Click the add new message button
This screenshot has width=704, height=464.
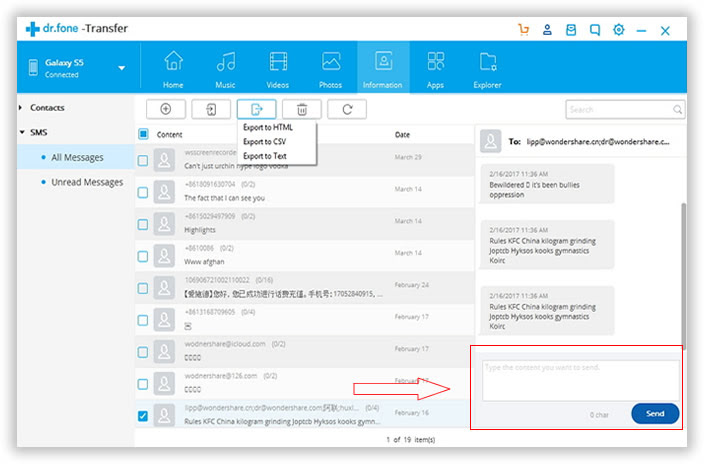166,109
